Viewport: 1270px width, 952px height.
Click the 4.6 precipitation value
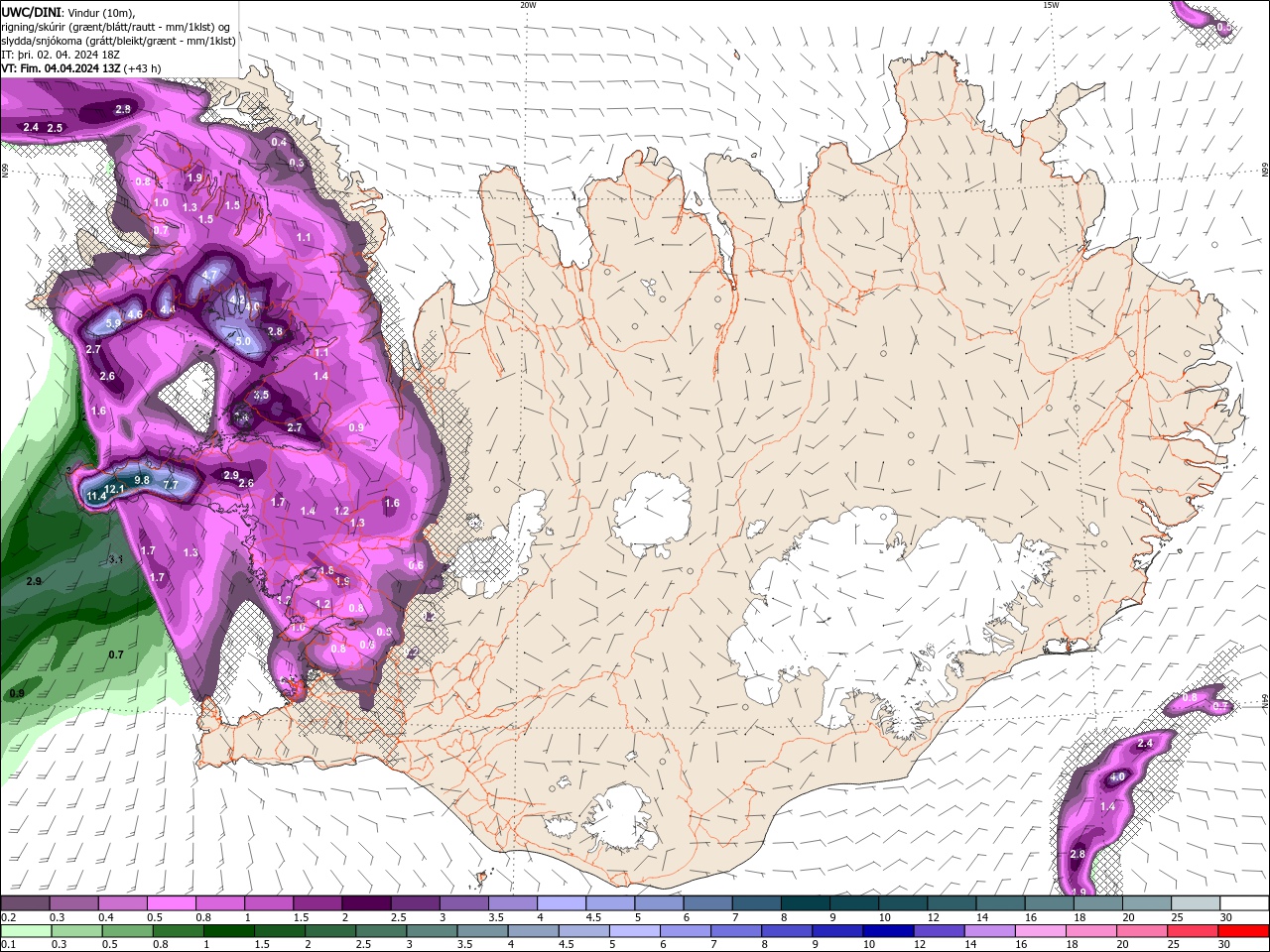click(x=136, y=314)
